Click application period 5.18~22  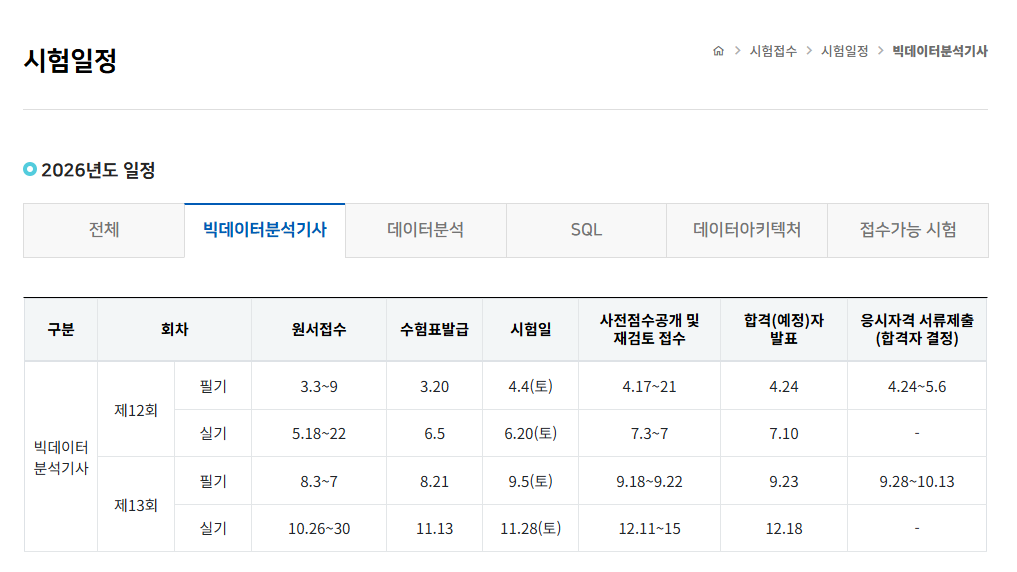[x=319, y=433]
